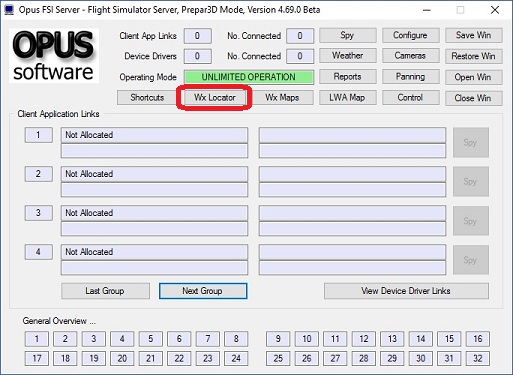Select client link number 2 box
The height and width of the screenshot is (375, 513).
click(39, 174)
